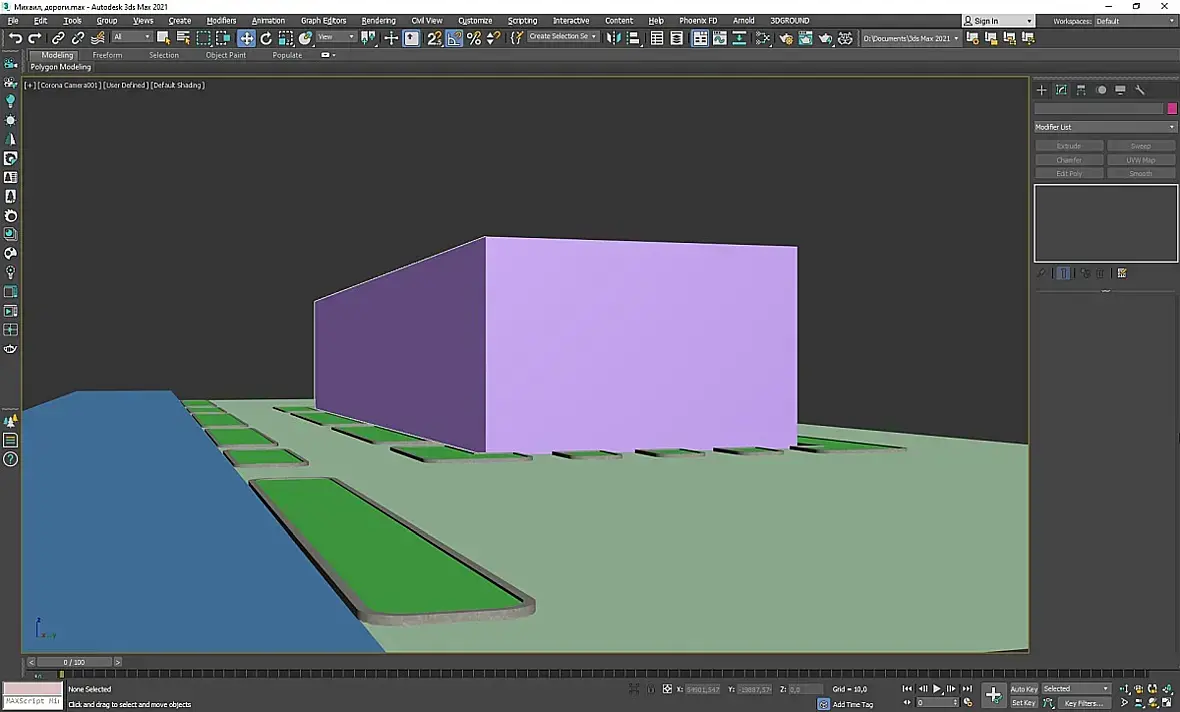Click the object name field
Image resolution: width=1180 pixels, height=712 pixels.
pyautogui.click(x=1099, y=108)
